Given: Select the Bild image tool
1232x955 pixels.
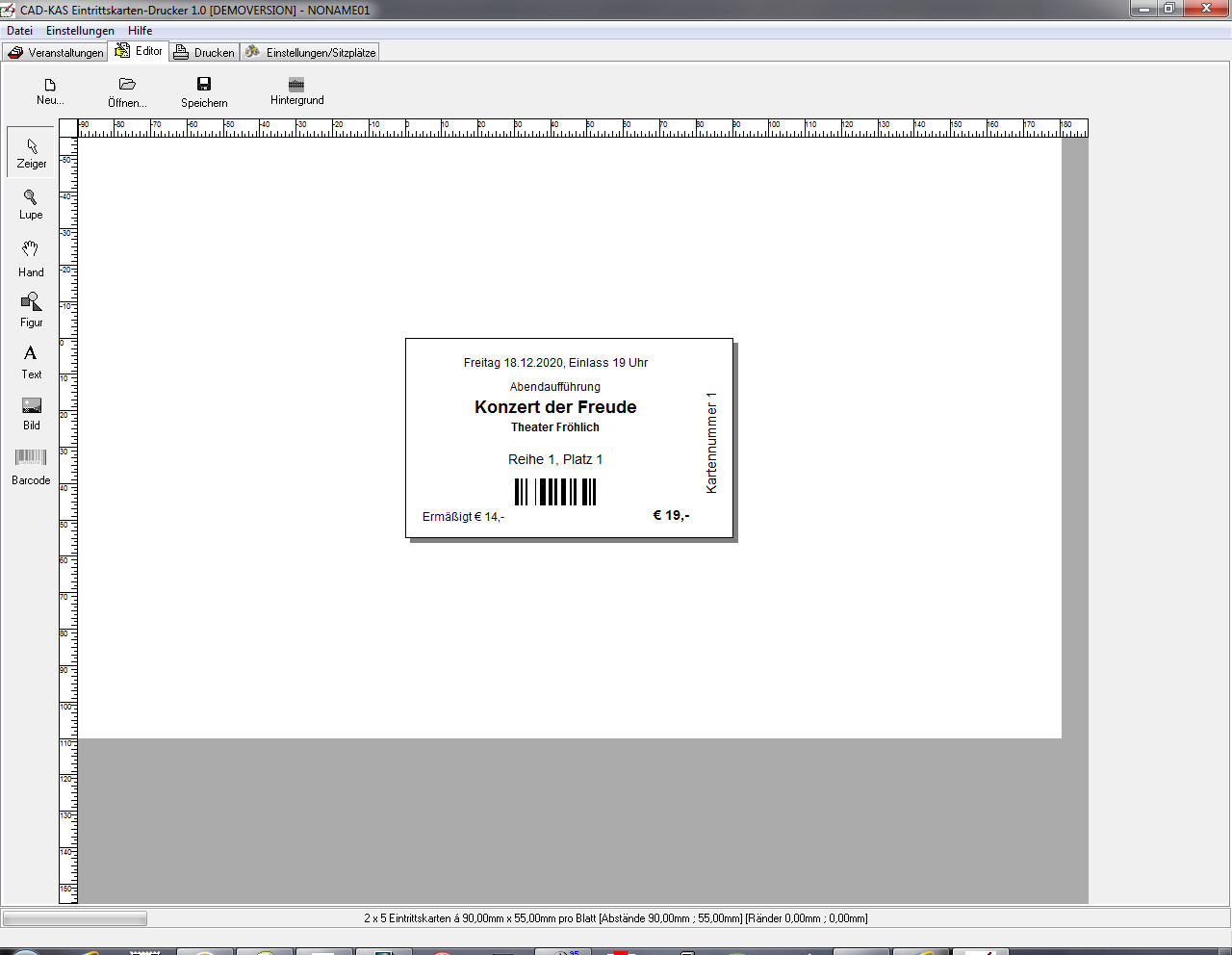Looking at the screenshot, I should [x=31, y=413].
